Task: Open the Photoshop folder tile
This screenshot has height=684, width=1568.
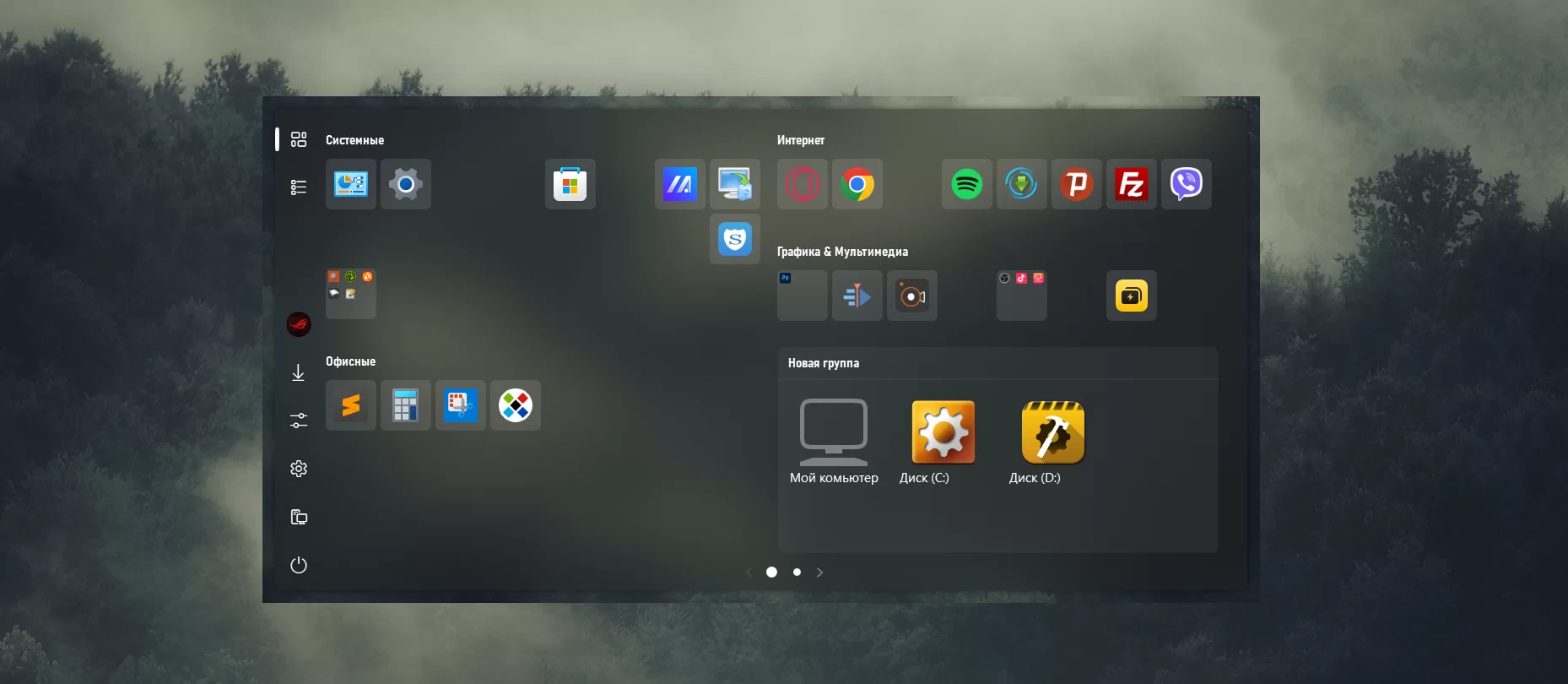Action: click(803, 296)
